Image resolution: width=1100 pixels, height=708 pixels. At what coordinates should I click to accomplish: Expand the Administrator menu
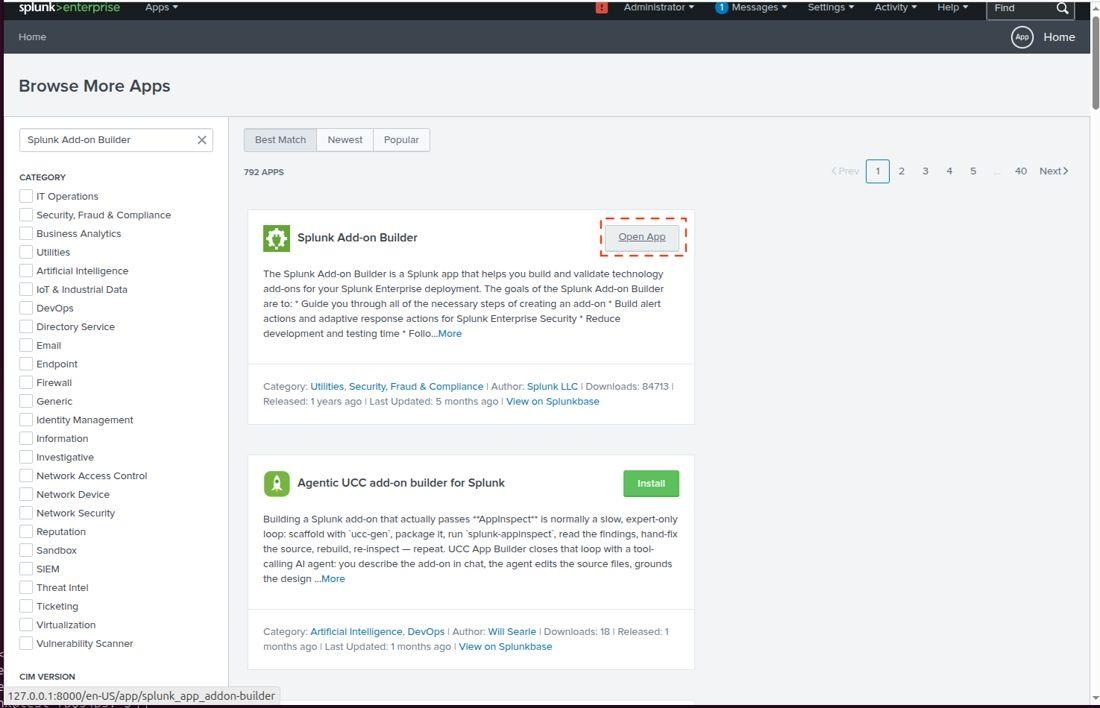[x=659, y=8]
